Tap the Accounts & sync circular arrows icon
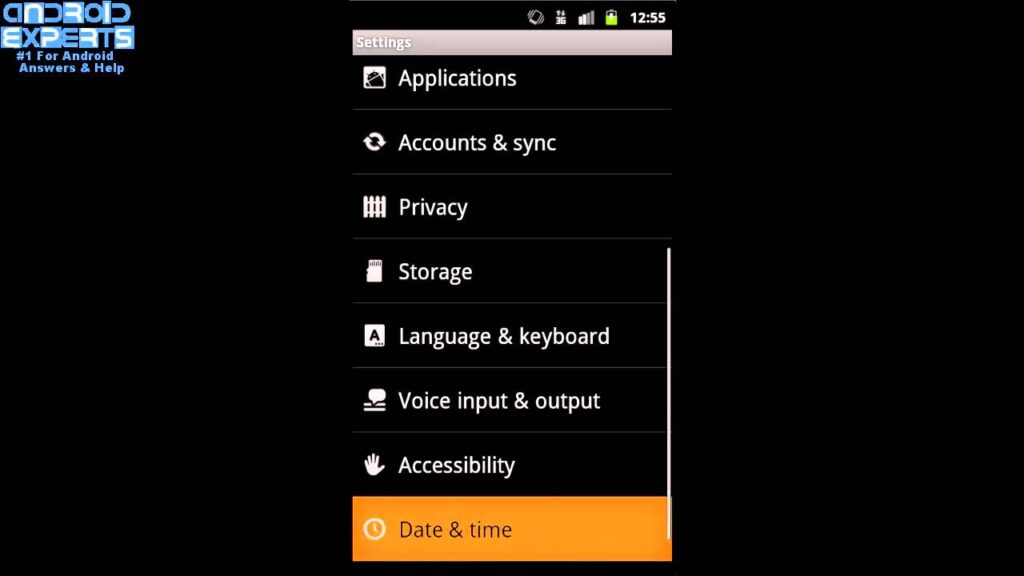The height and width of the screenshot is (576, 1024). 374,142
